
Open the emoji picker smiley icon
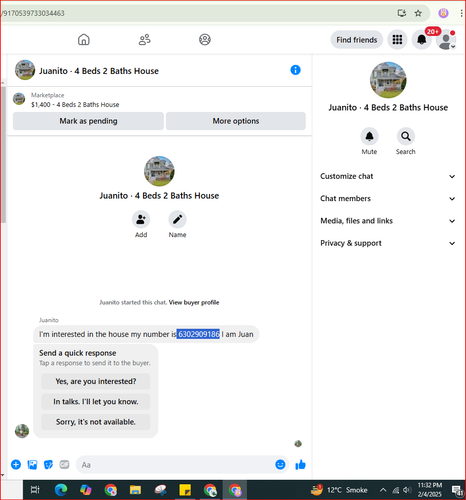point(280,465)
